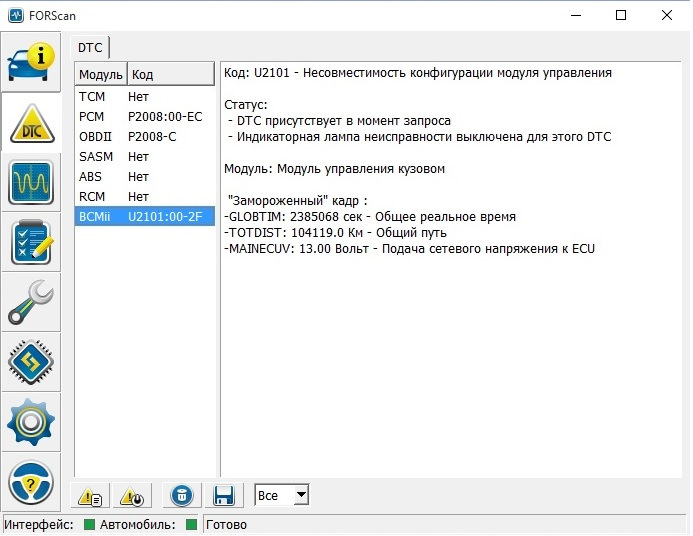Viewport: 693px width, 536px height.
Task: Open the help steering wheel icon
Action: [x=31, y=482]
